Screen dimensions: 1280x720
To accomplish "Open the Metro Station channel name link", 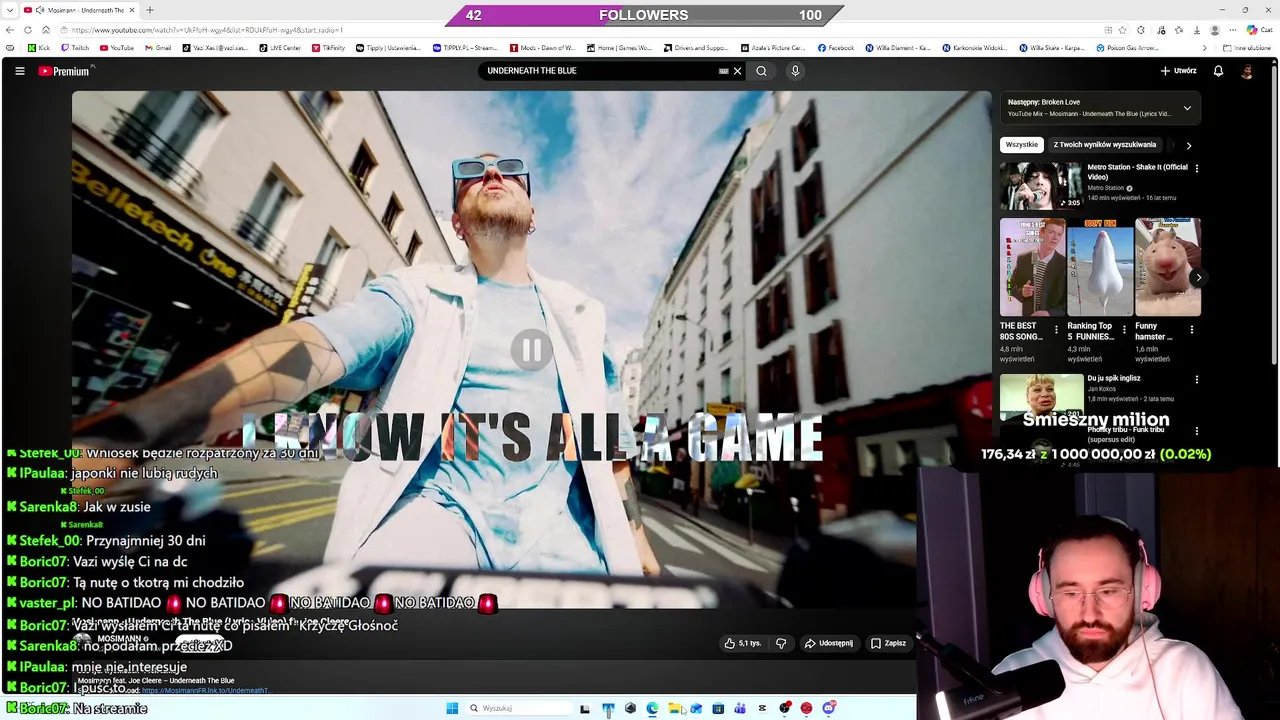I will (x=1106, y=188).
